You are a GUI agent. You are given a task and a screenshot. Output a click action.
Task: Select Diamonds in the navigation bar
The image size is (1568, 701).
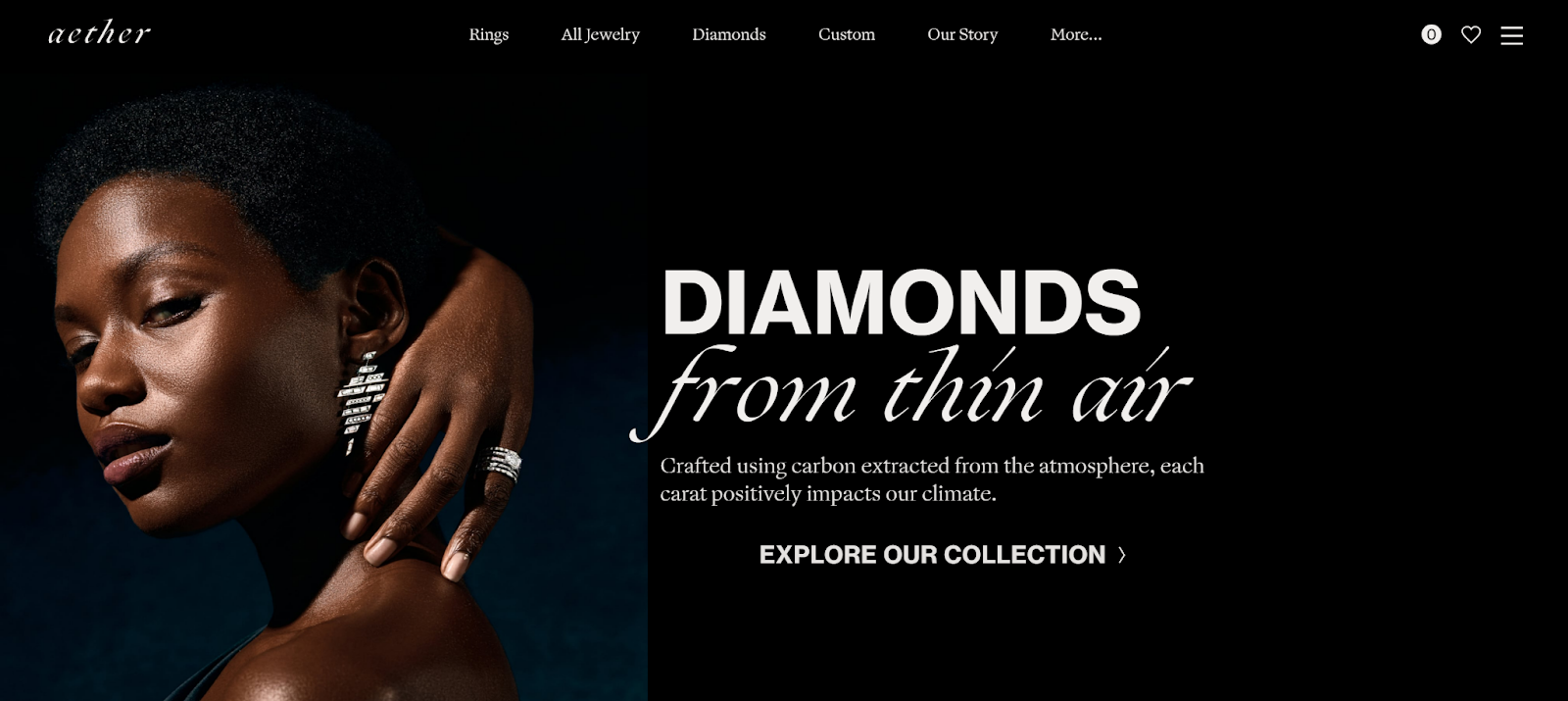point(729,34)
